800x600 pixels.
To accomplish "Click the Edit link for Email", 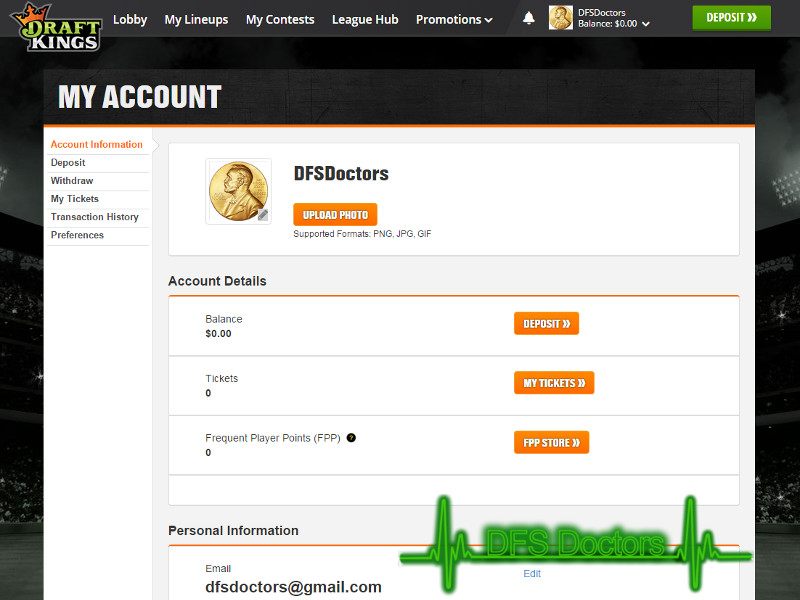I will click(532, 573).
